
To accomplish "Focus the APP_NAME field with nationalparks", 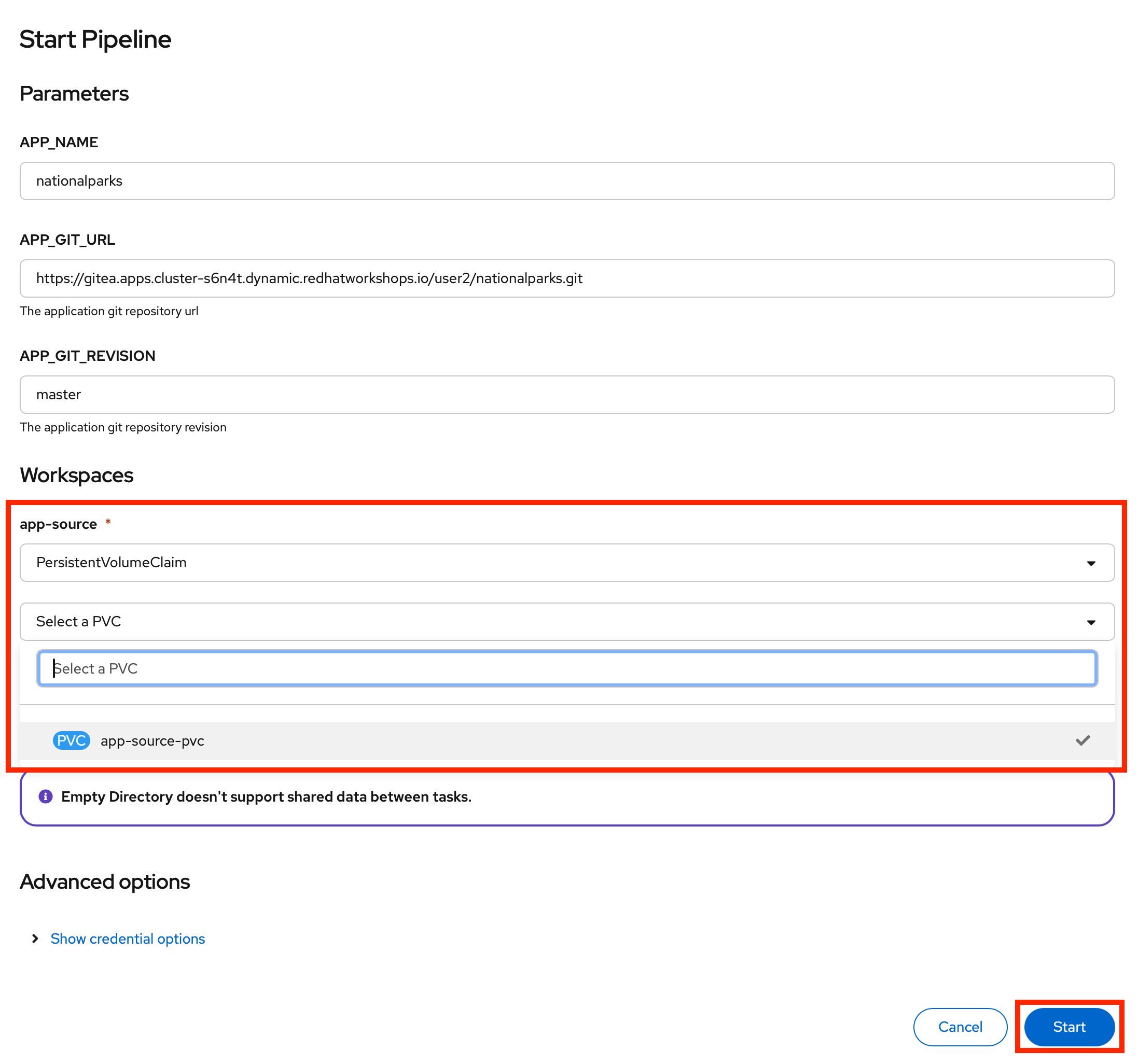I will point(567,181).
